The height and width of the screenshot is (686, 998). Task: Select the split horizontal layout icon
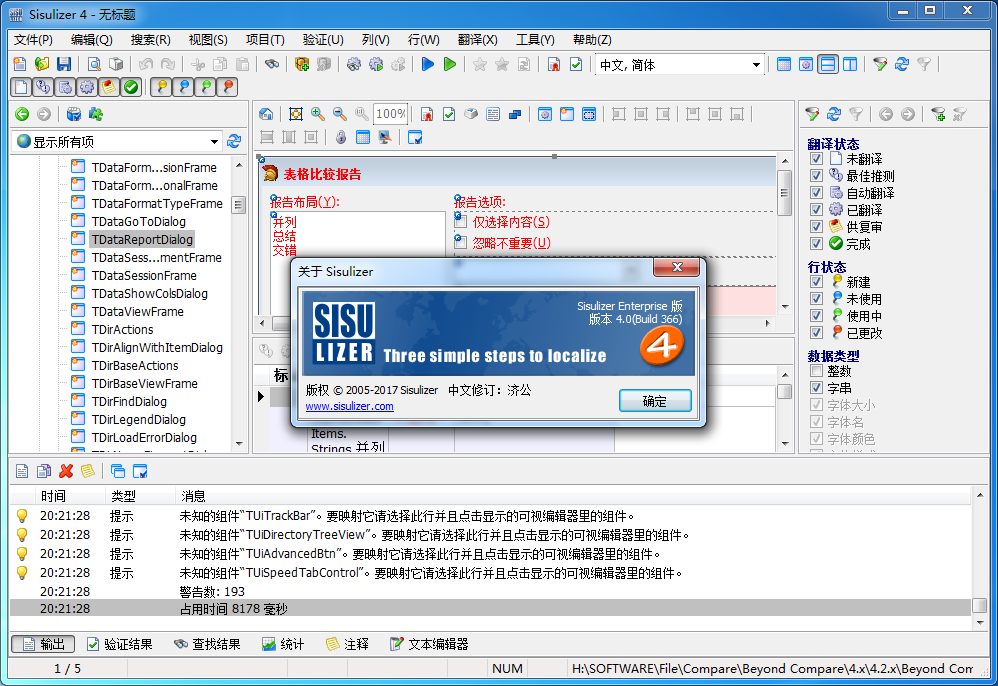coord(827,64)
